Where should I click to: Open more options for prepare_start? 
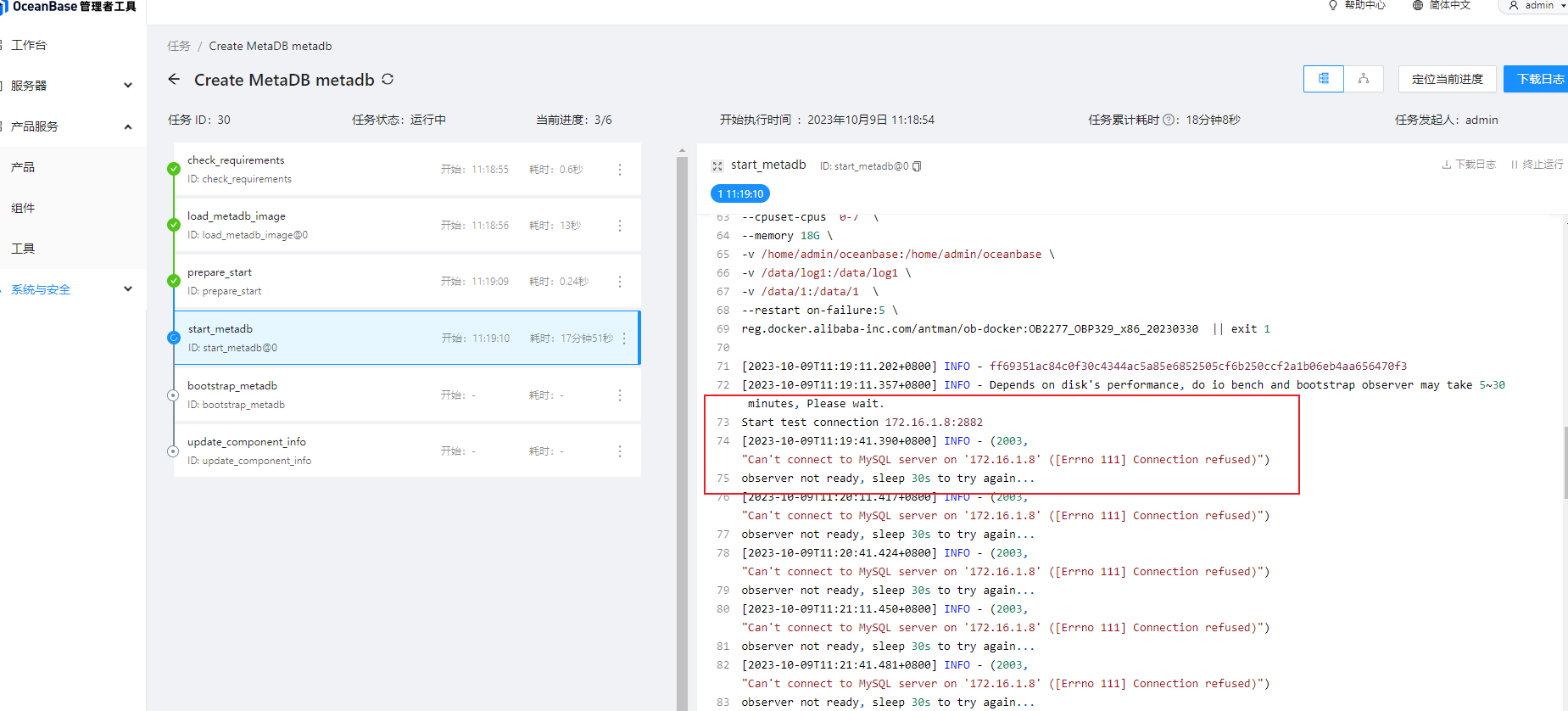click(x=620, y=282)
